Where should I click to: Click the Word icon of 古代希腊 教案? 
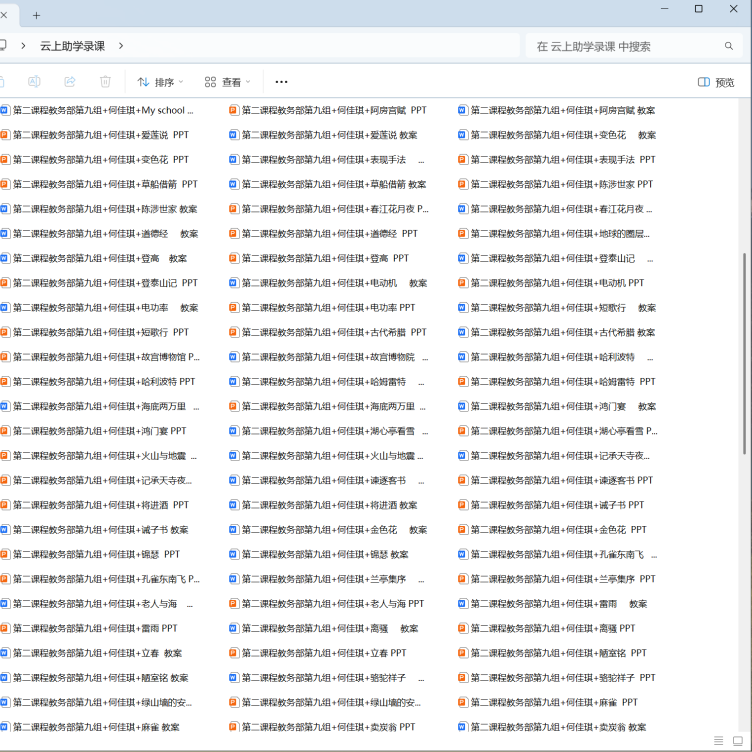tap(462, 332)
